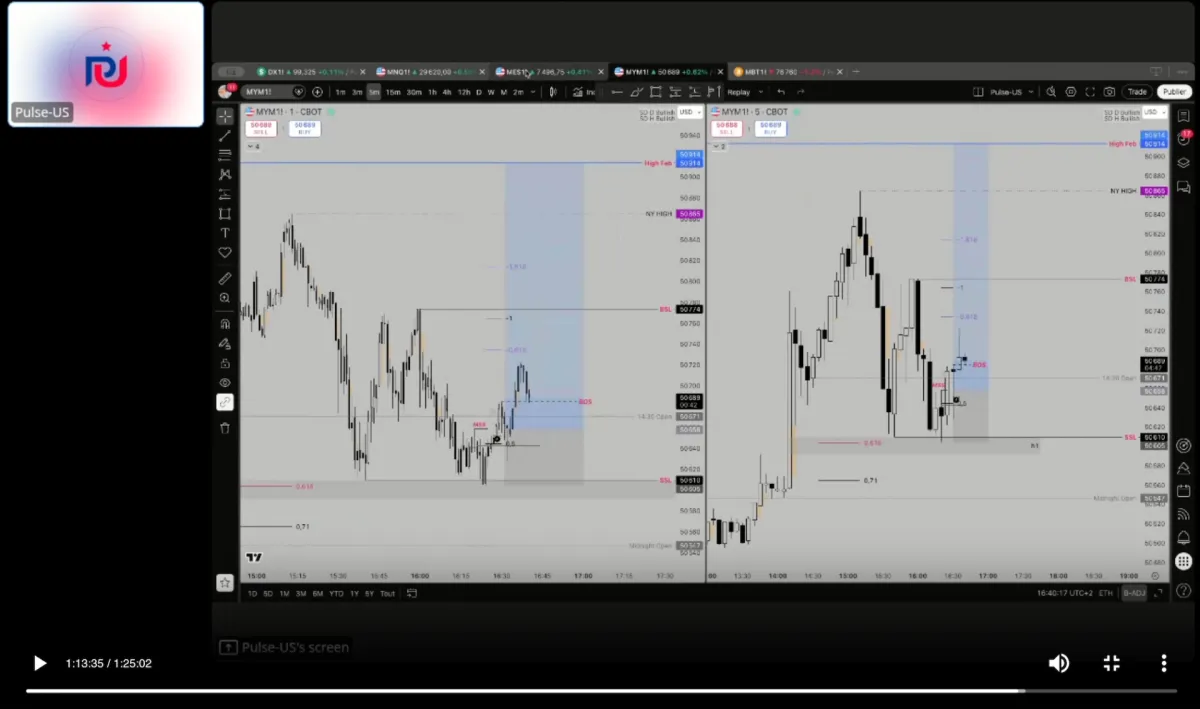
Task: Expand the Pulse-US layout dropdown
Action: [x=1031, y=92]
